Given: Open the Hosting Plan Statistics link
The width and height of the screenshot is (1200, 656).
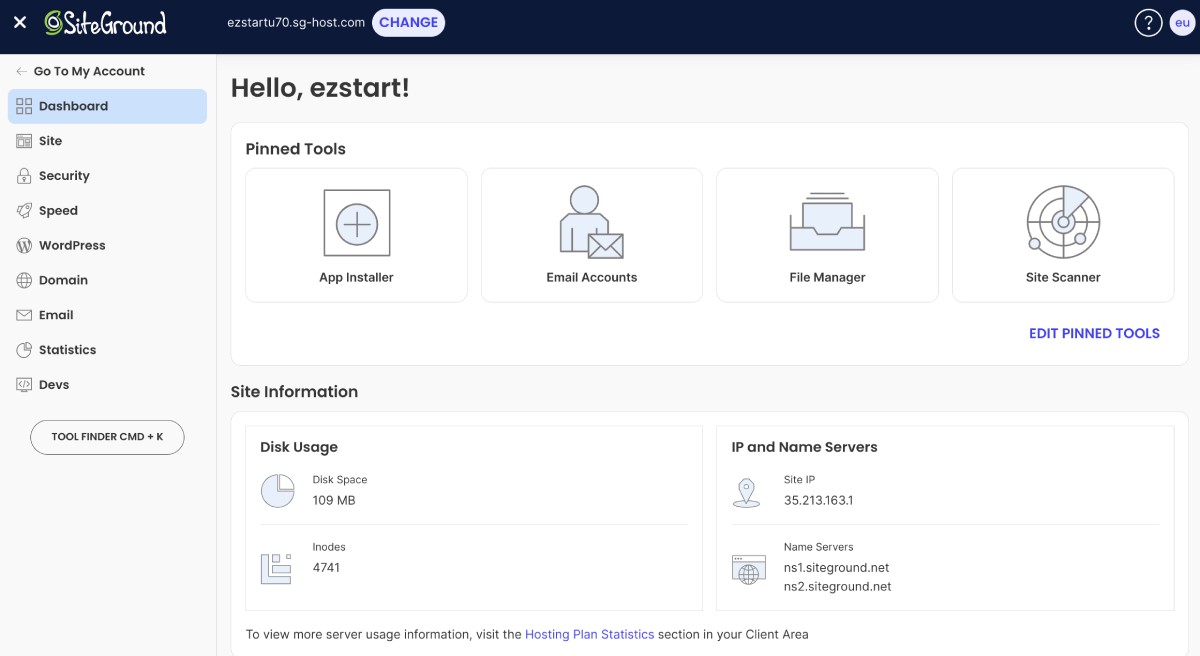Looking at the screenshot, I should [589, 634].
